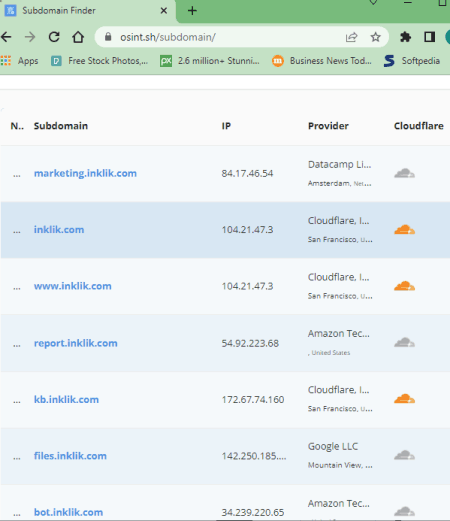This screenshot has width=450, height=521.
Task: Click the orange Cloudflare icon for kb.inklik.com
Action: [x=404, y=399]
